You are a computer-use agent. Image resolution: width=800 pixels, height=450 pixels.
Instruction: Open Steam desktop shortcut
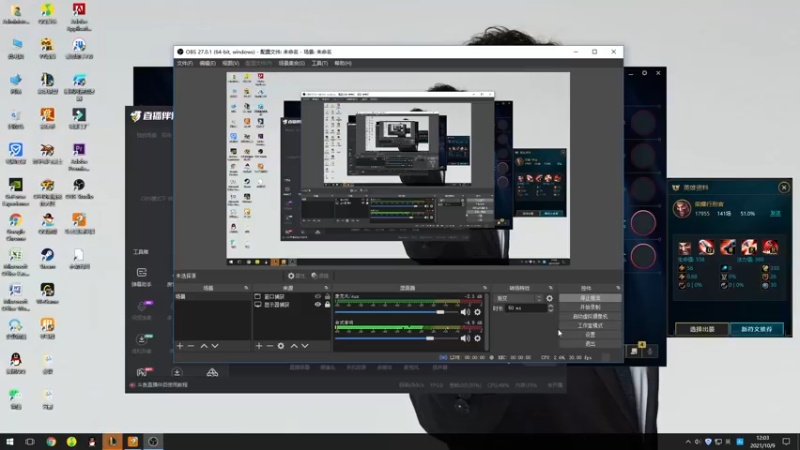tap(47, 259)
